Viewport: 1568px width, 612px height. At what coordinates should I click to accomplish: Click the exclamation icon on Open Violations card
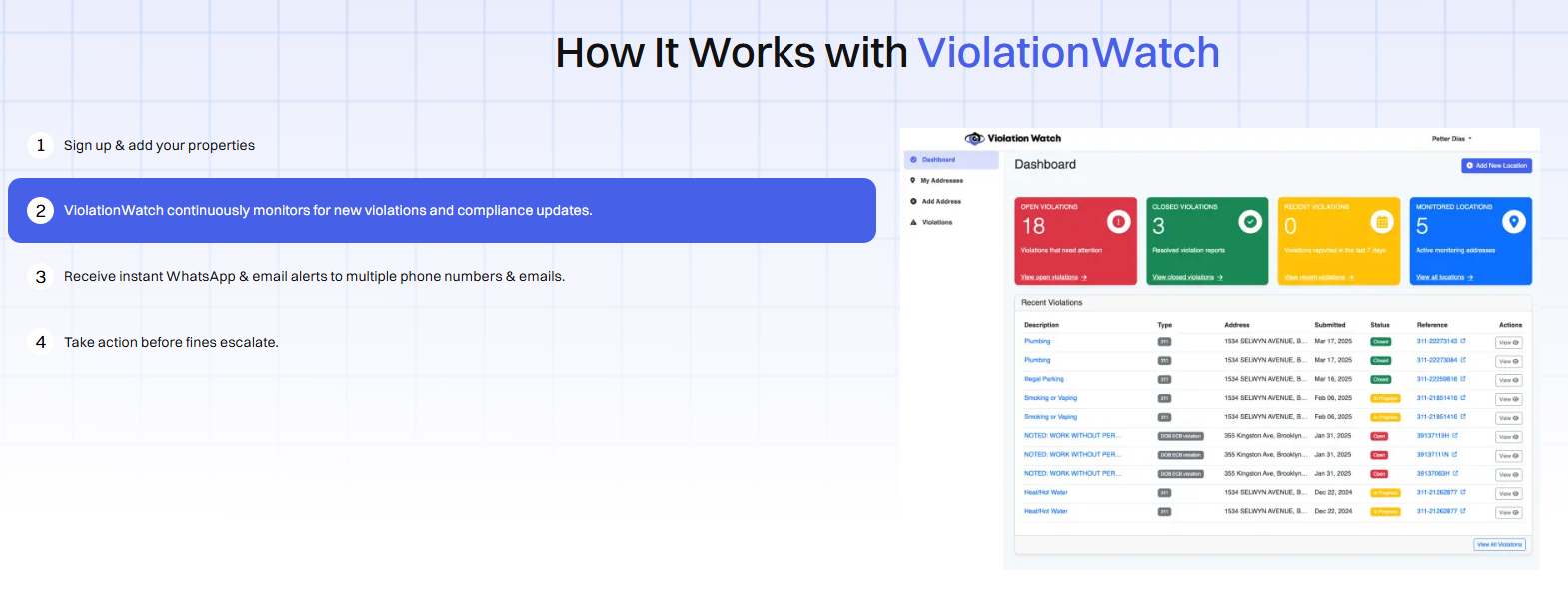(x=1119, y=221)
